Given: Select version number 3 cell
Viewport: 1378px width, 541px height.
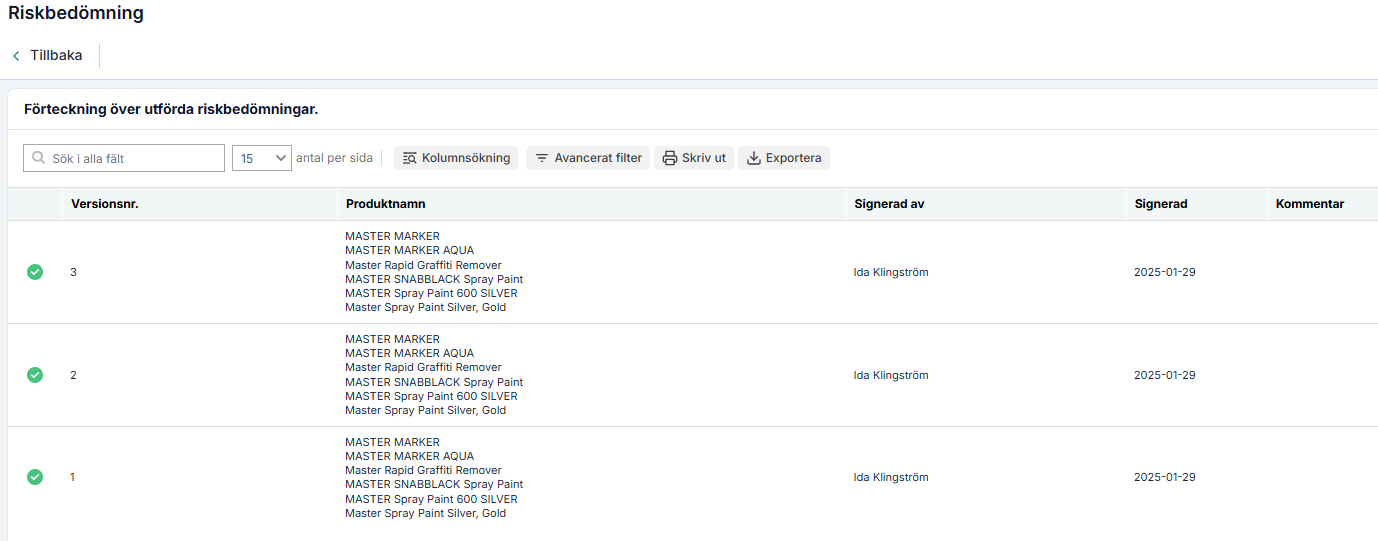Looking at the screenshot, I should pyautogui.click(x=73, y=272).
